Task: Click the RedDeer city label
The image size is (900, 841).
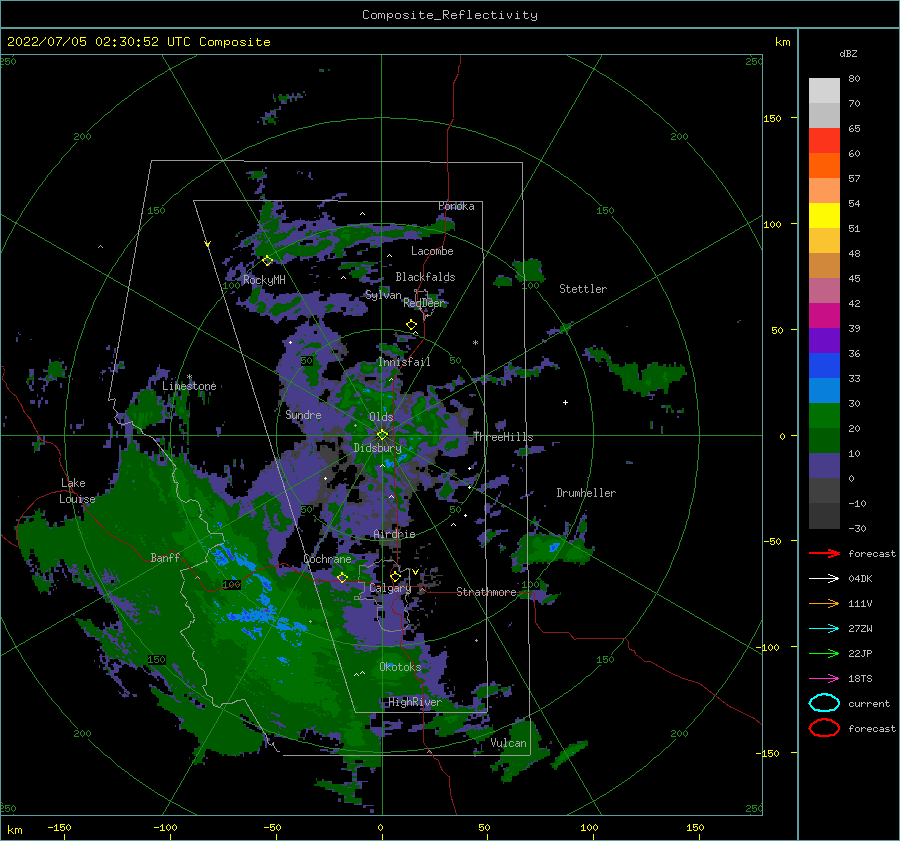Action: pyautogui.click(x=424, y=303)
